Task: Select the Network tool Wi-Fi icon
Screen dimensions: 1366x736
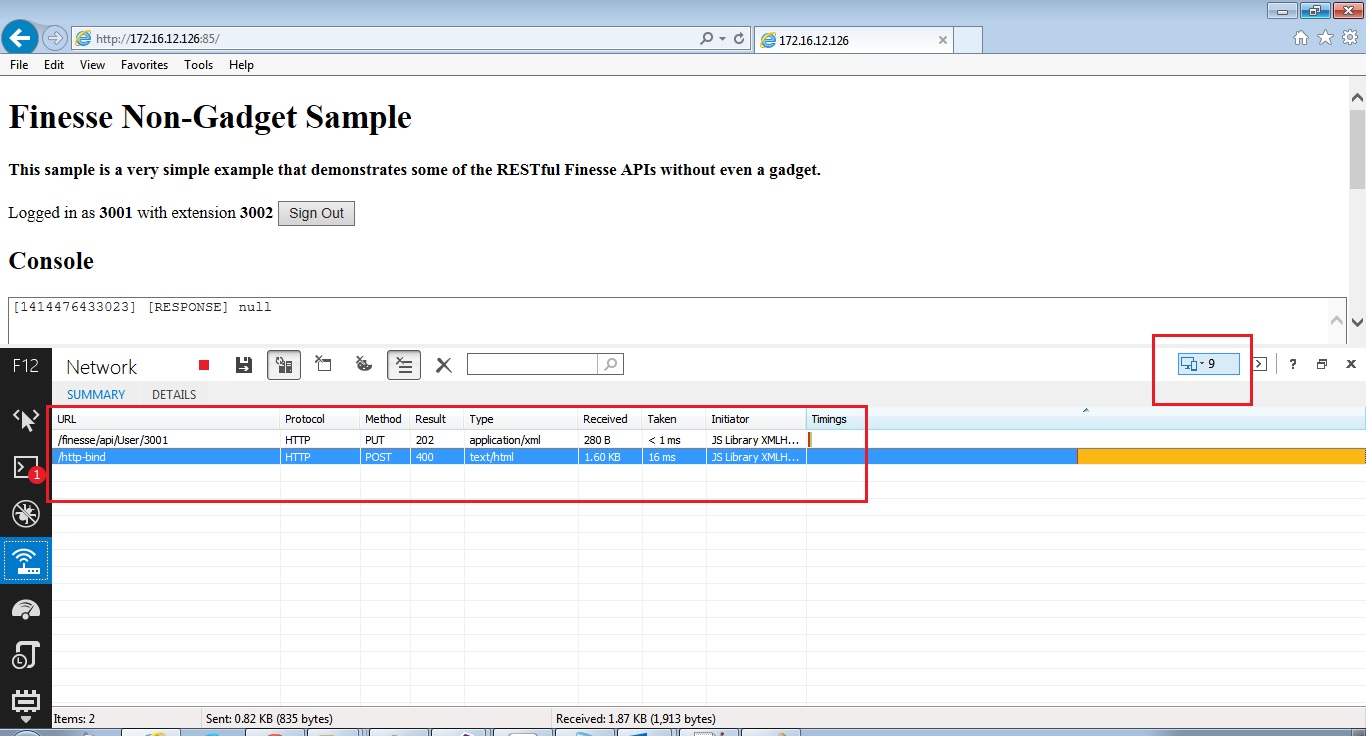Action: coord(25,561)
